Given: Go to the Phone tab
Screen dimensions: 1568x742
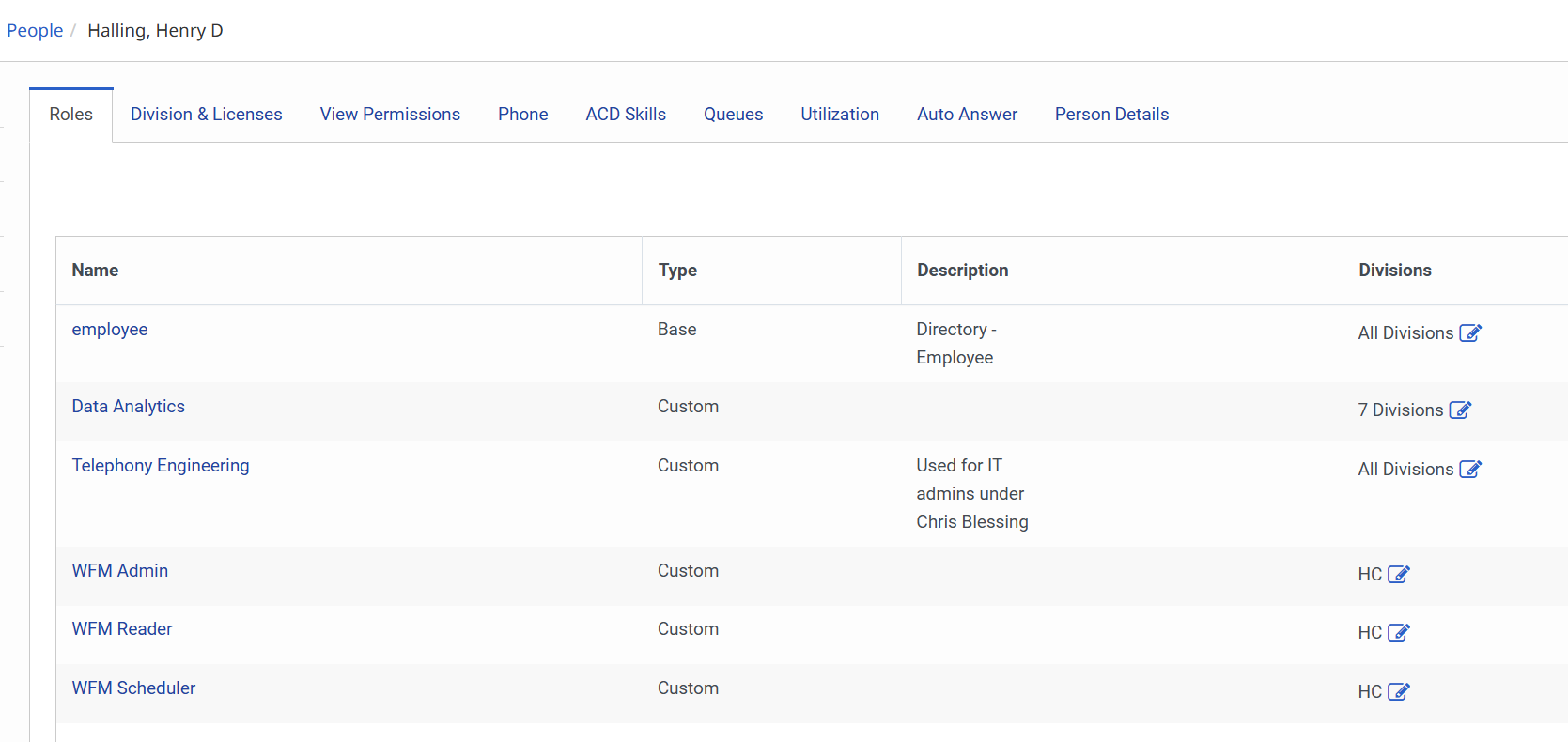Looking at the screenshot, I should point(522,115).
